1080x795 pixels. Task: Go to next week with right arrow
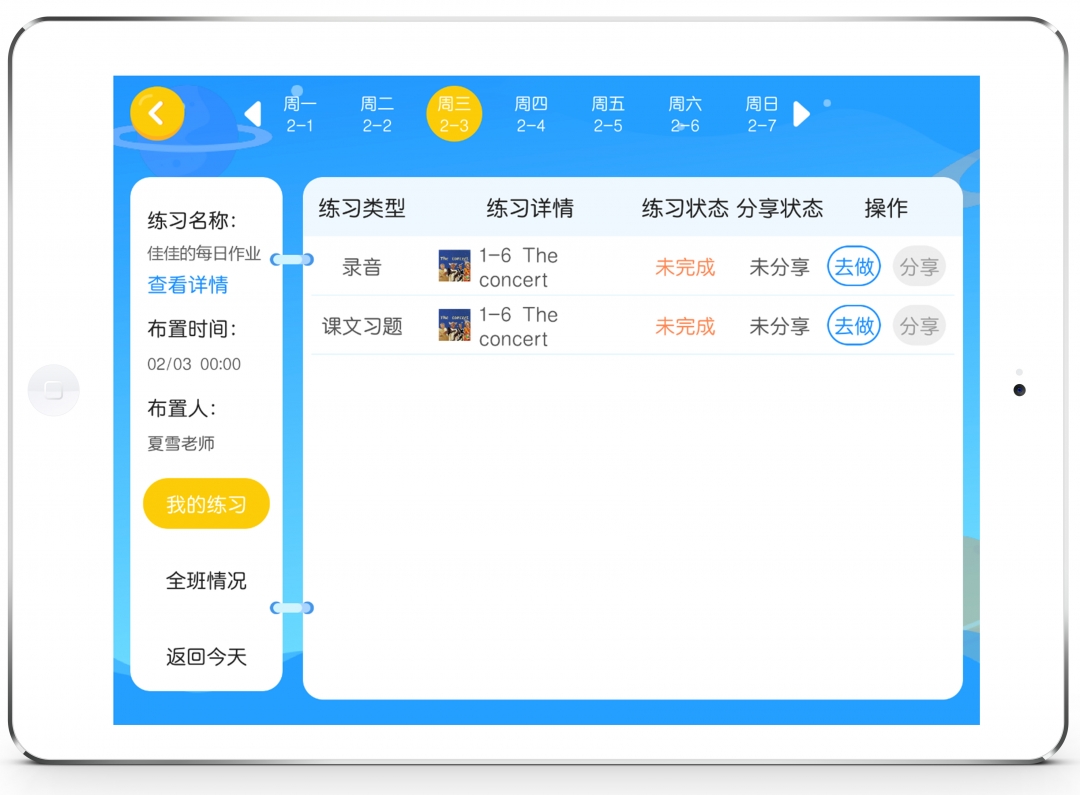[801, 114]
